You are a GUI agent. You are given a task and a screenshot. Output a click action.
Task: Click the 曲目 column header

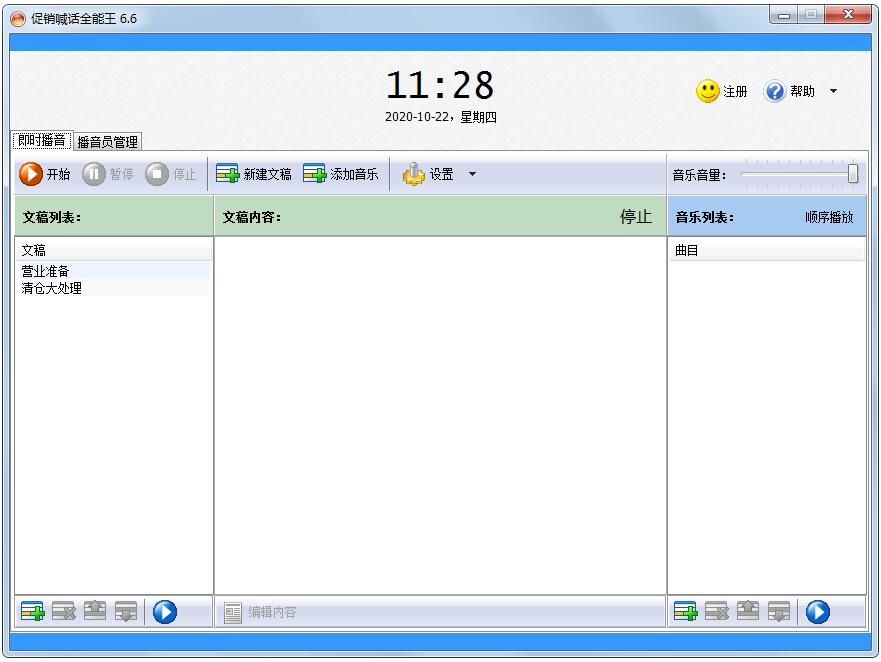[687, 250]
